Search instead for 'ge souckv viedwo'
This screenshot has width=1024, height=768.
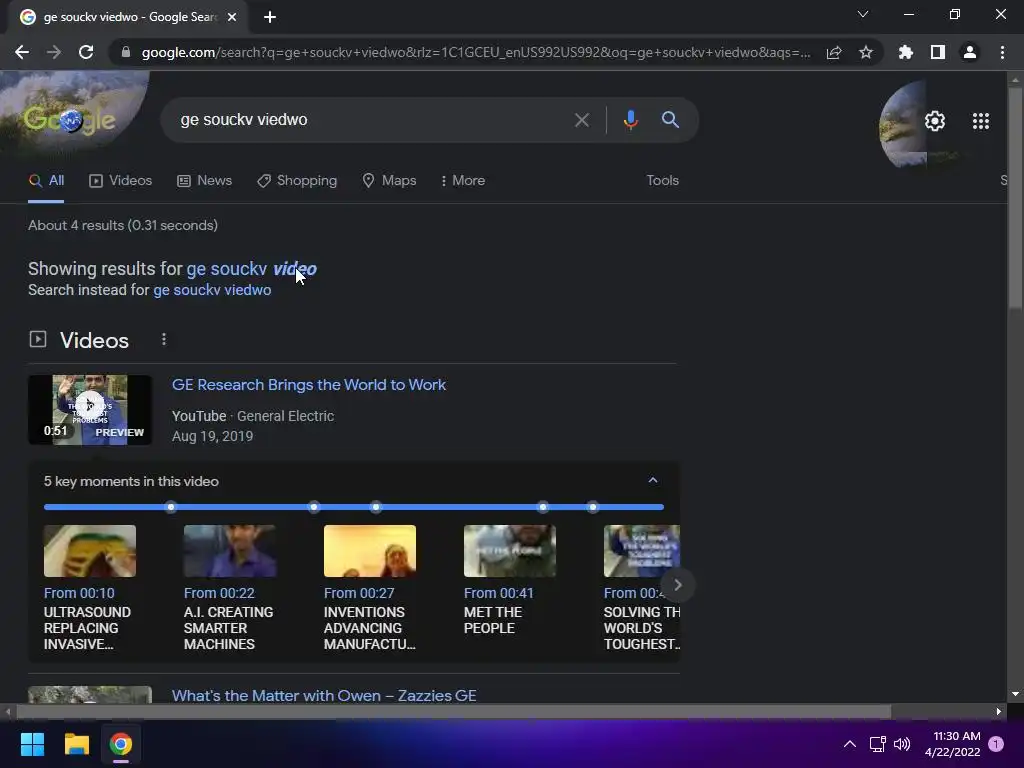[x=212, y=290]
